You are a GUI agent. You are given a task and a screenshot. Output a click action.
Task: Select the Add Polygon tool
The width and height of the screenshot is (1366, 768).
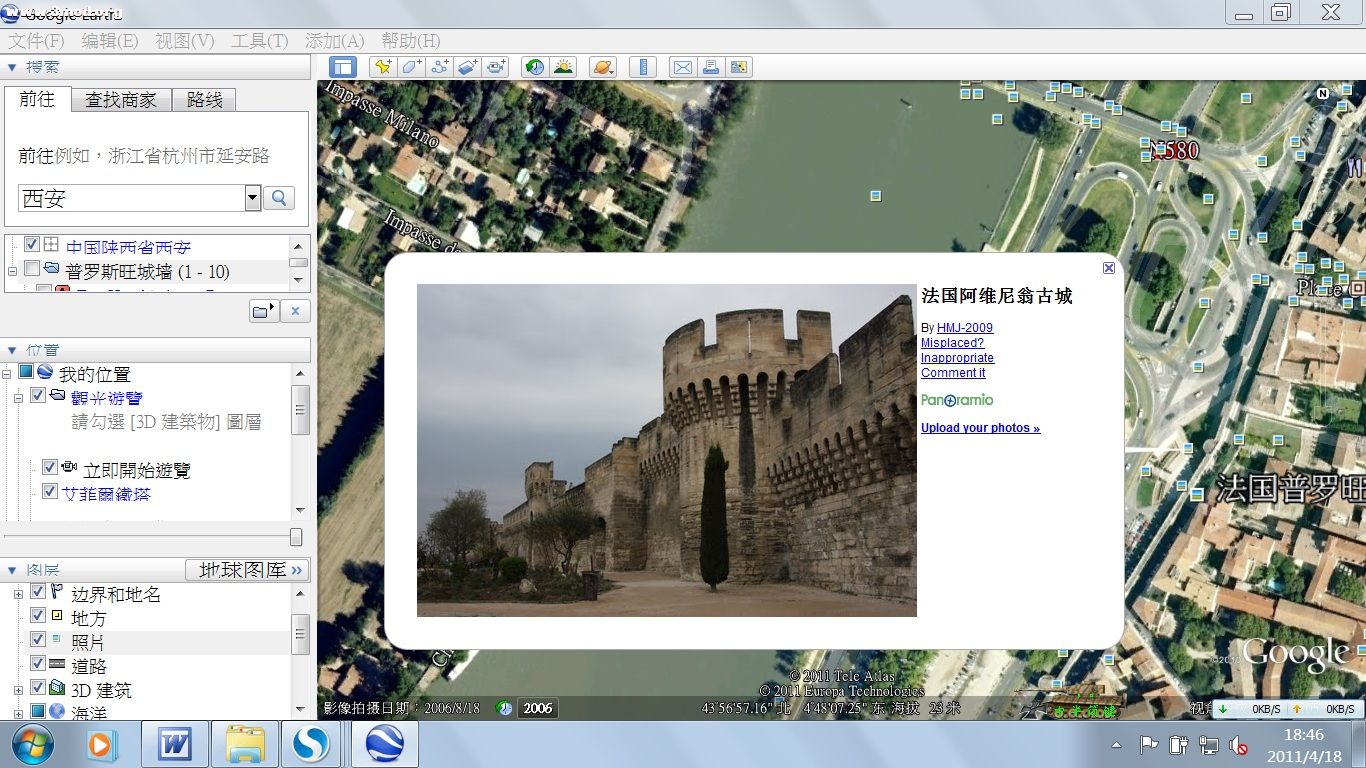point(411,67)
